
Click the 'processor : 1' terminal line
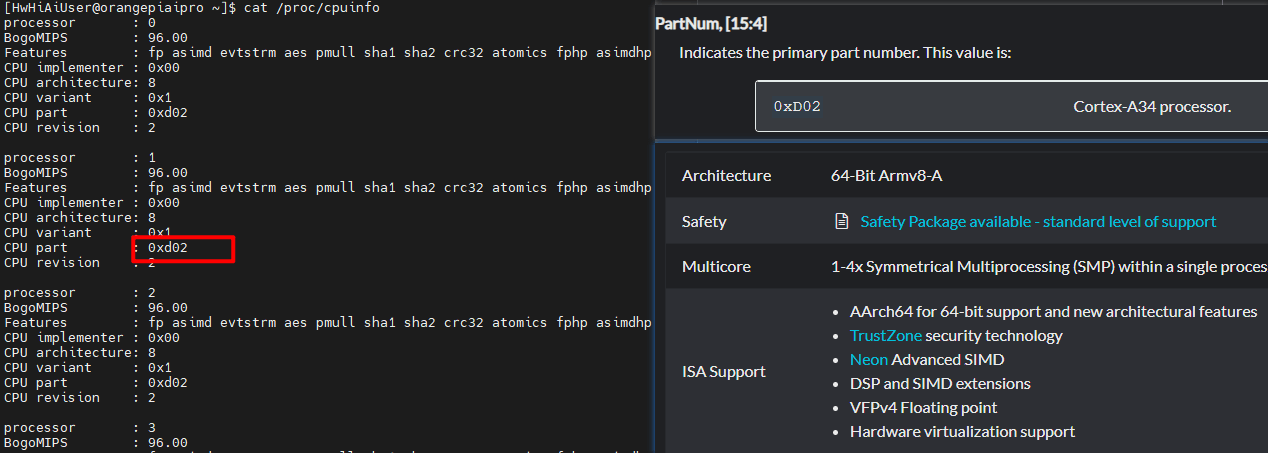click(x=80, y=158)
